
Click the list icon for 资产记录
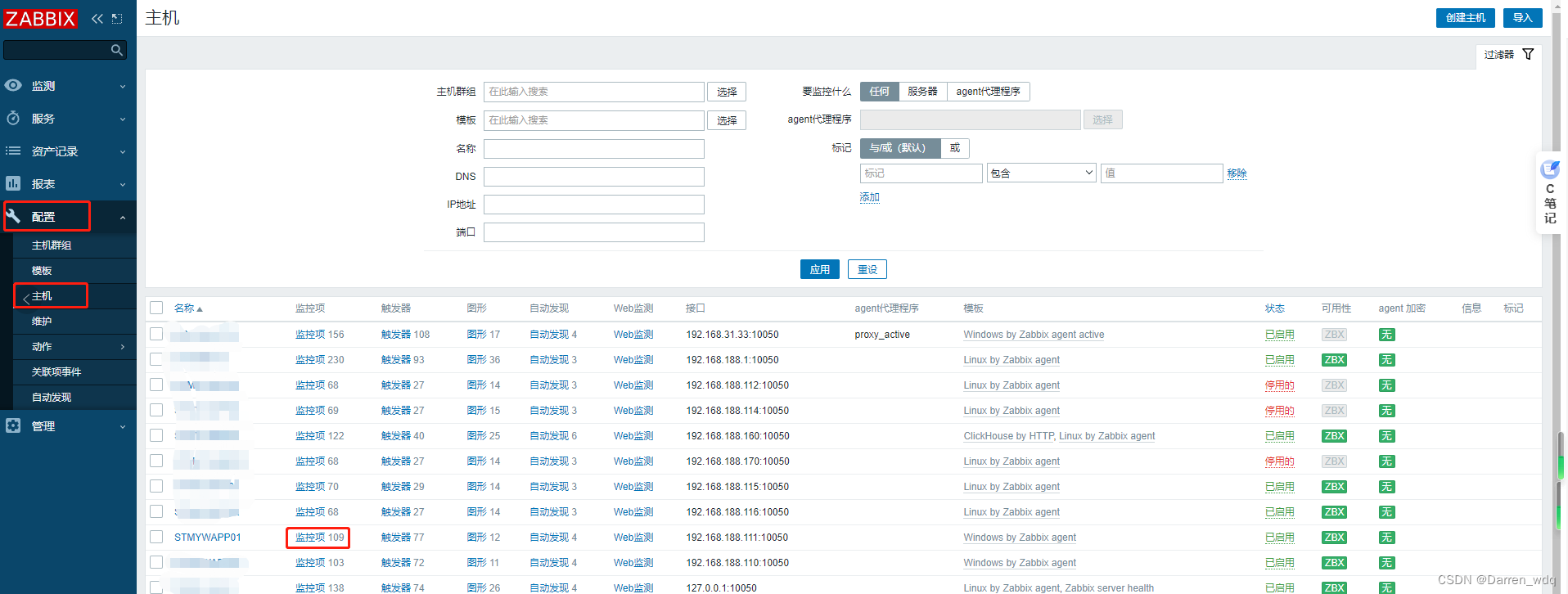pyautogui.click(x=13, y=151)
